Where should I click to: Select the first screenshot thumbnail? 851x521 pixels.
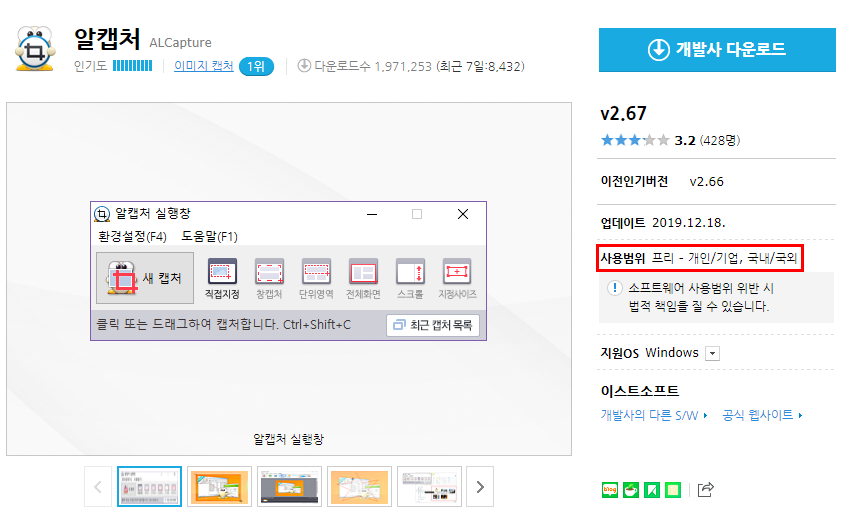point(149,487)
